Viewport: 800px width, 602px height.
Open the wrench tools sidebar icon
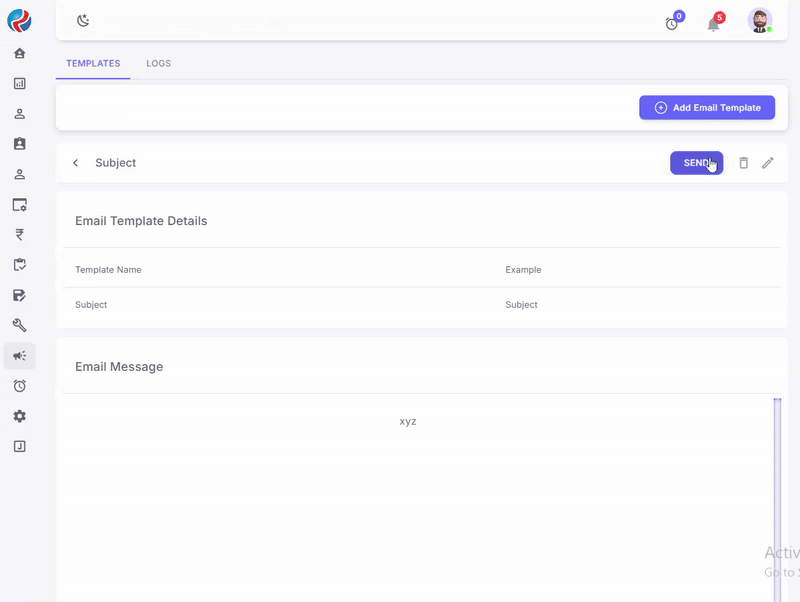19,325
